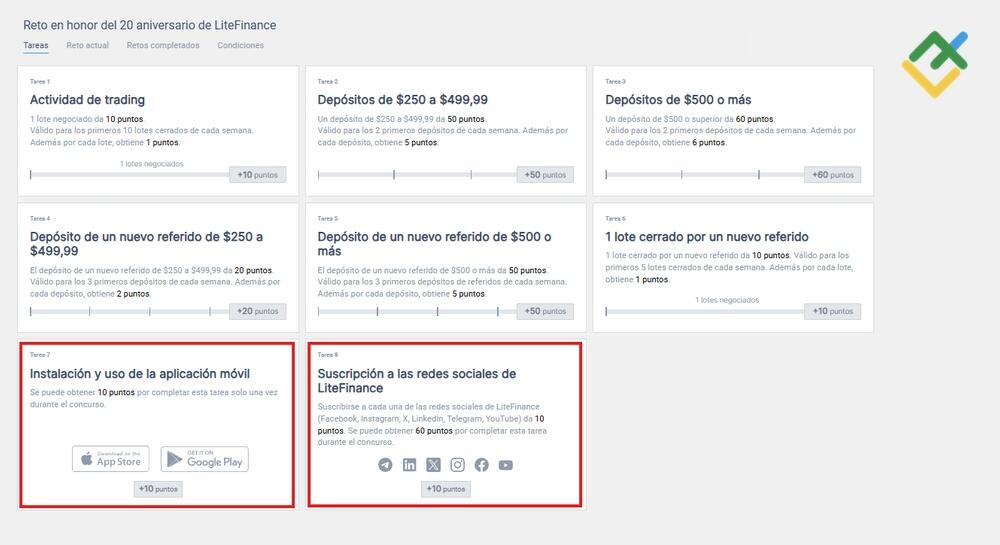
Task: Click +10 puntos under the app store badges
Action: click(x=158, y=489)
